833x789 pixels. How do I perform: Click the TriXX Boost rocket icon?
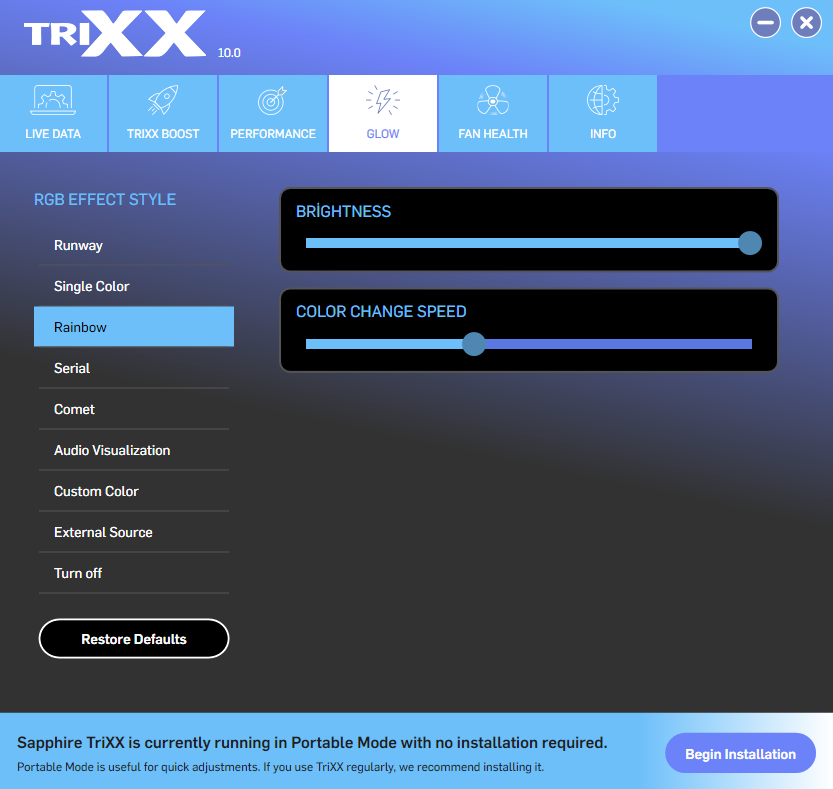pos(163,100)
